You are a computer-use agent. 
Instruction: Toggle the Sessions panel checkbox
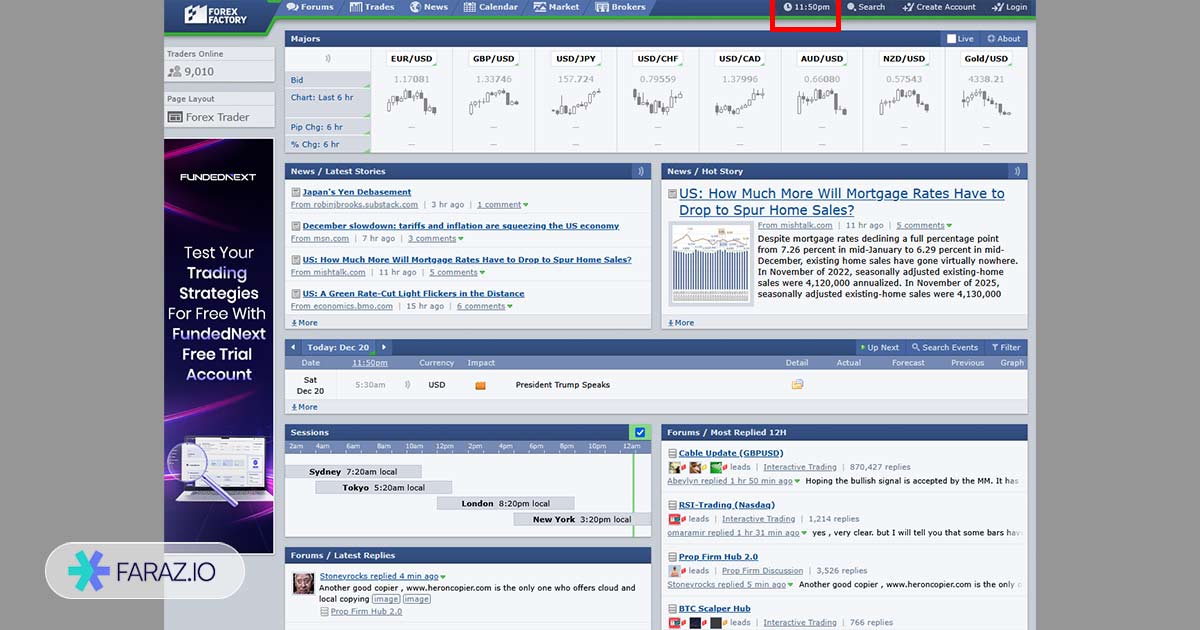pos(640,433)
